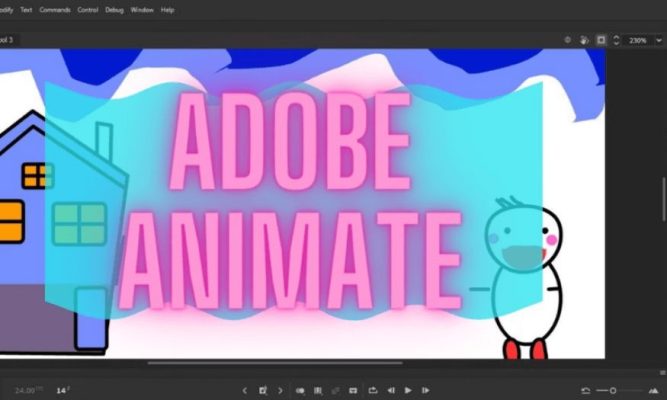This screenshot has width=667, height=400.
Task: Select the rotation tool icon in stage bar
Action: 584,40
